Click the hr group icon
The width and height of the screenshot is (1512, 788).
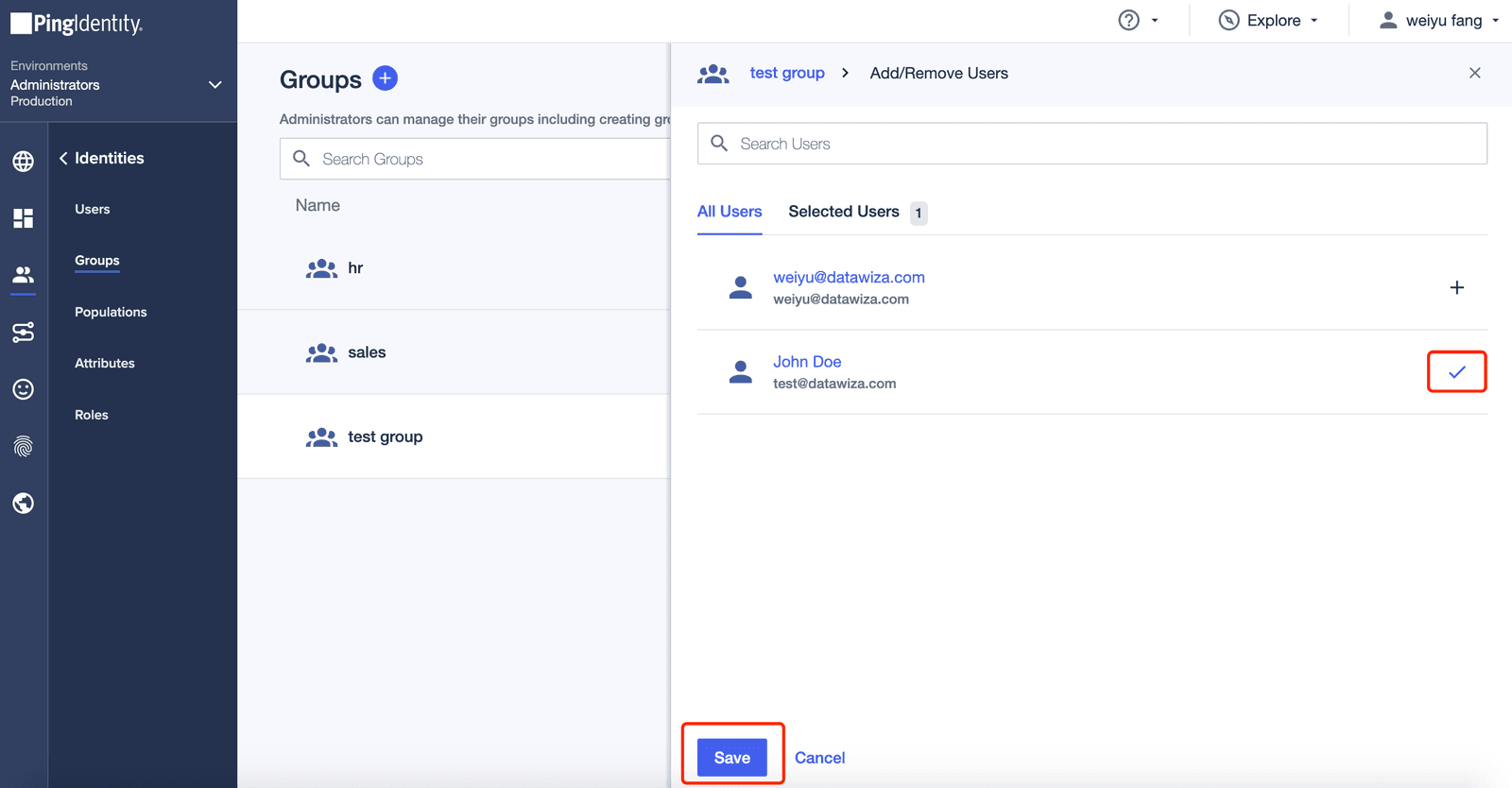pyautogui.click(x=321, y=268)
